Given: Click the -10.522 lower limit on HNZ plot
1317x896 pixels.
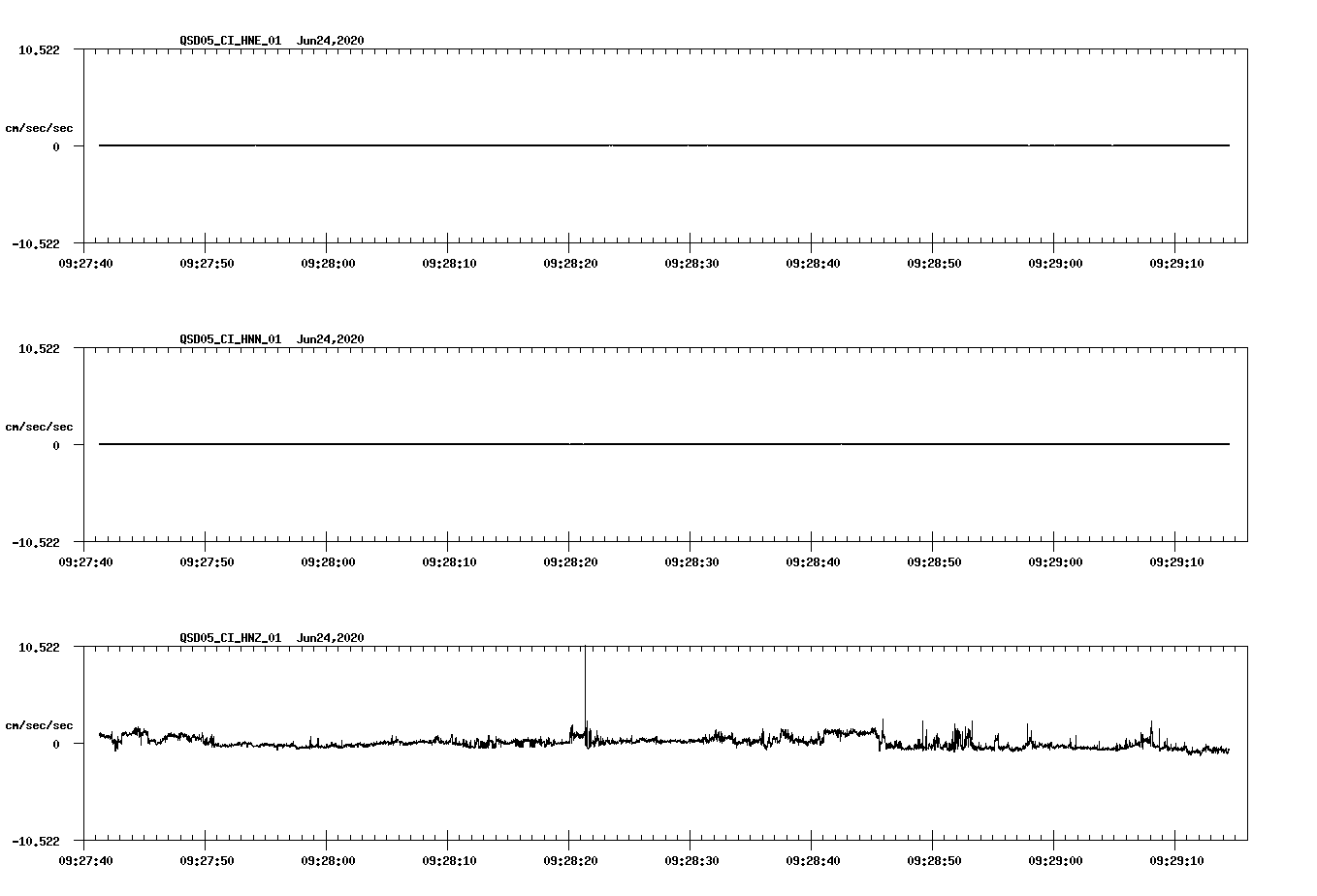Looking at the screenshot, I should coord(36,842).
